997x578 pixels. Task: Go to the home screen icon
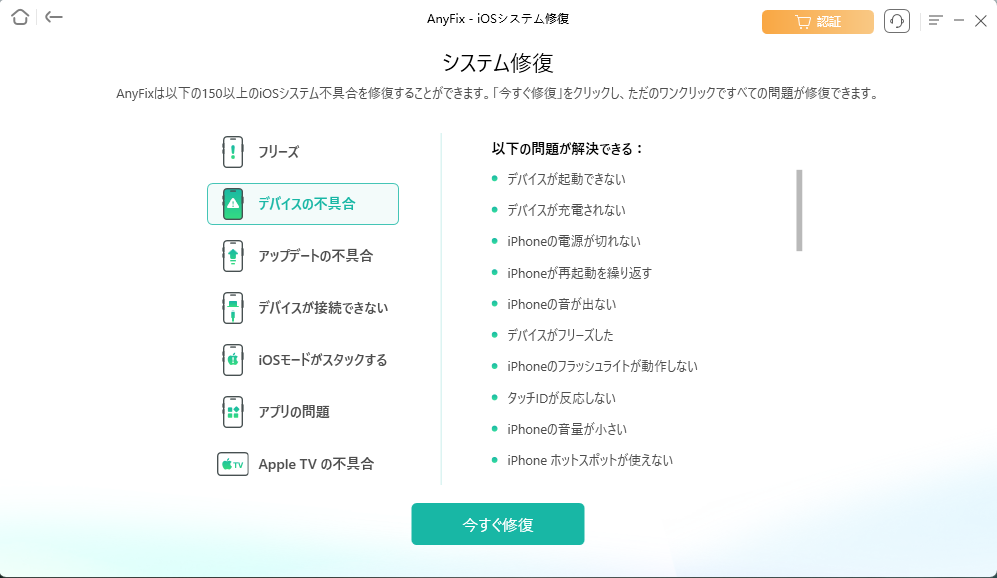point(20,17)
